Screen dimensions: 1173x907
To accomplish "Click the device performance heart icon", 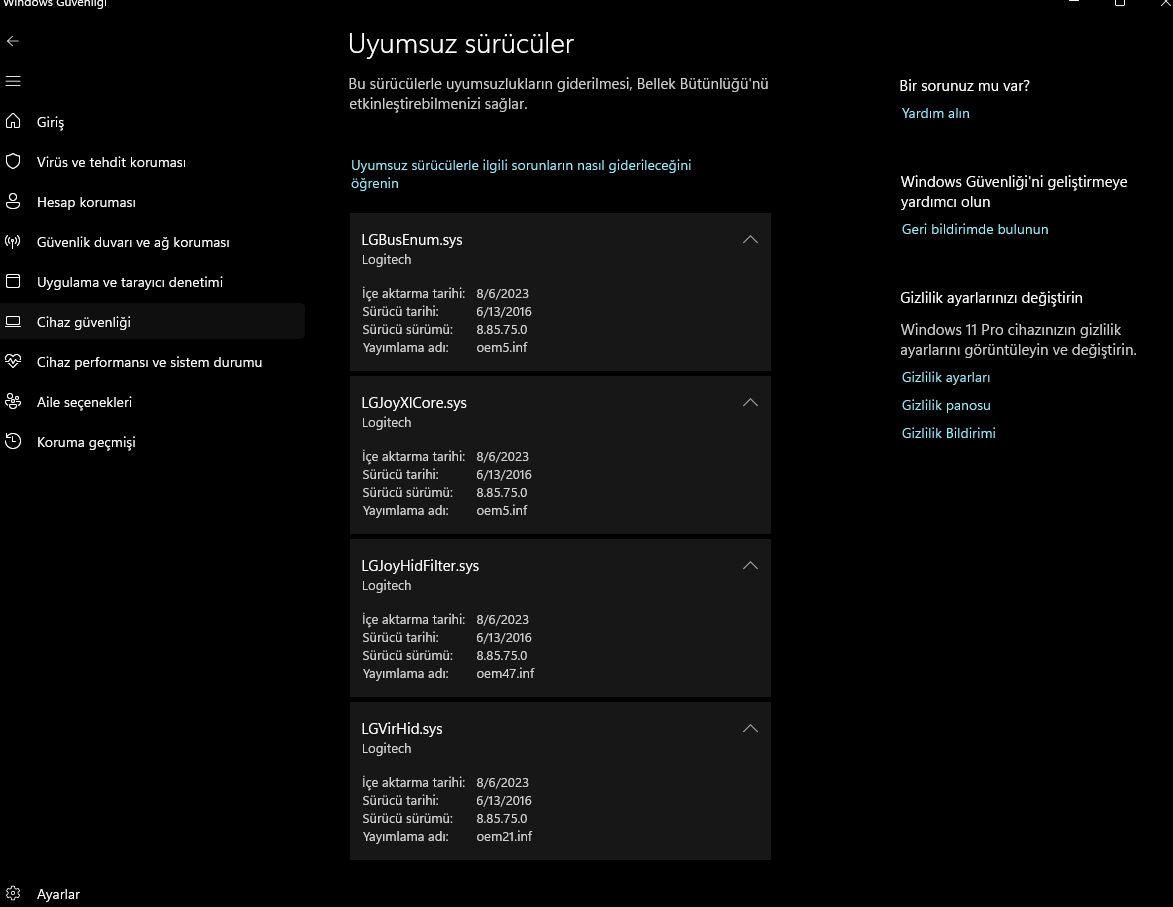I will click(x=13, y=362).
